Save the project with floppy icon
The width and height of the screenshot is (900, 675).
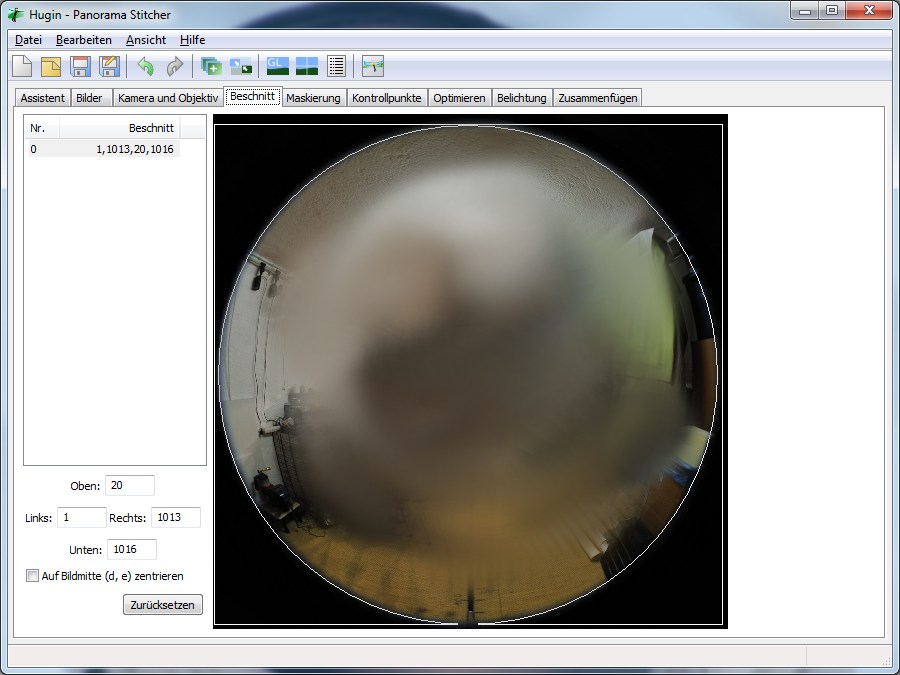(x=80, y=67)
